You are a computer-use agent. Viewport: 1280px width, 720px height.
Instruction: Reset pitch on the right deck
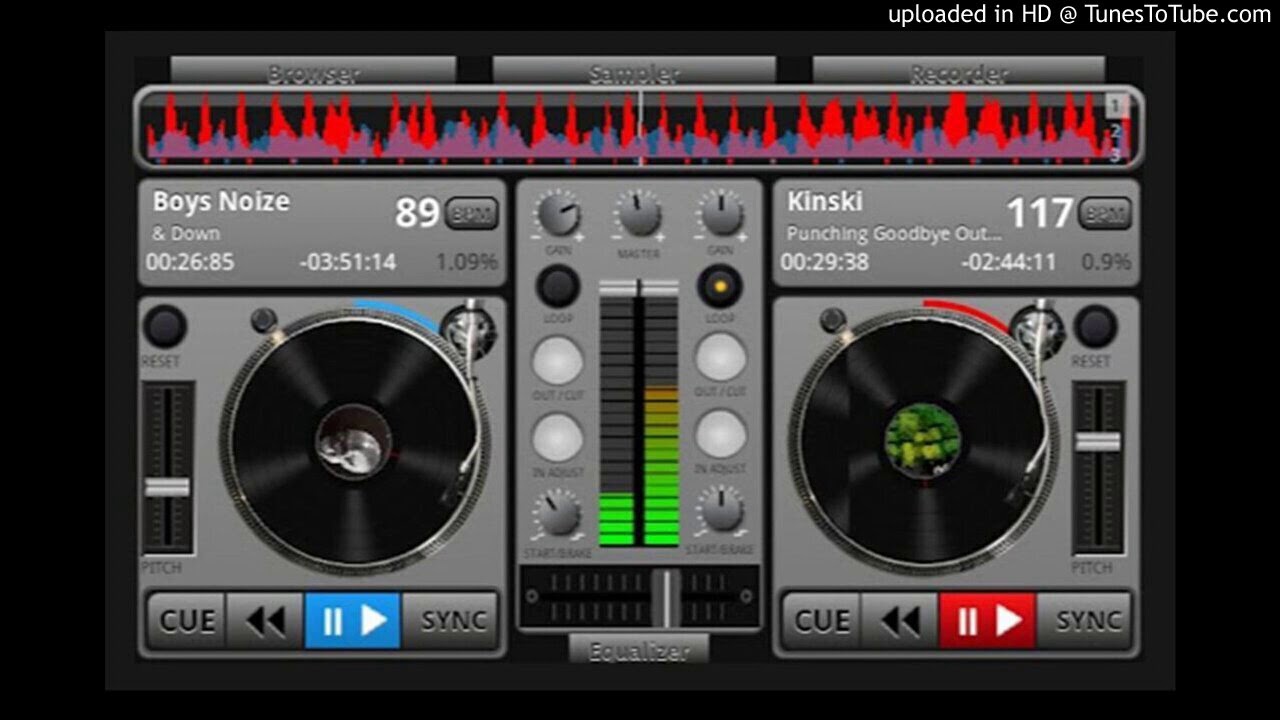tap(1096, 327)
